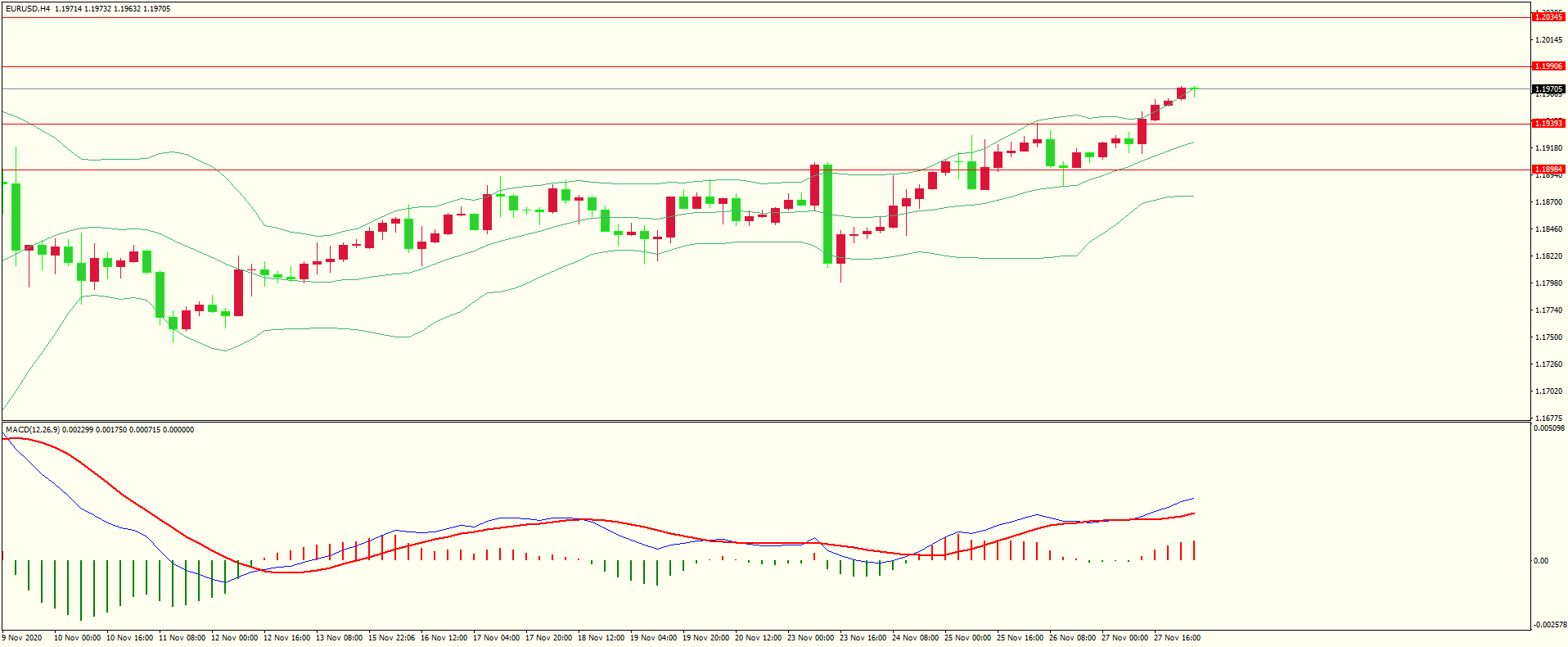1568x647 pixels.
Task: Click the 24 Nov 08:00 time label
Action: 916,638
